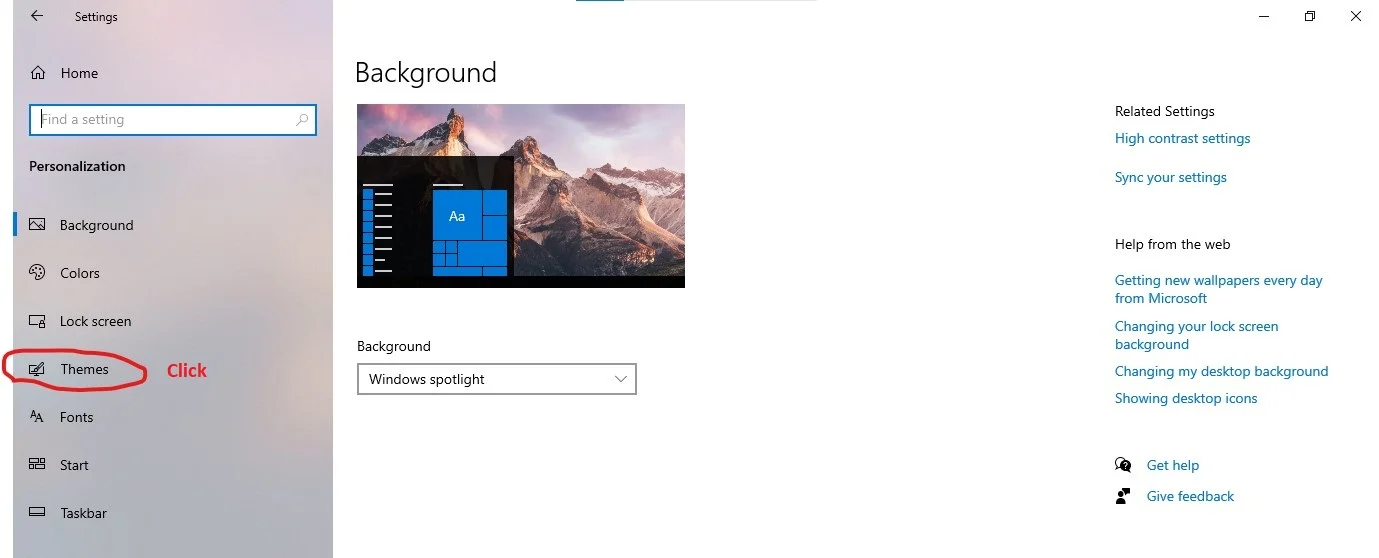Click the Home house icon
Image resolution: width=1379 pixels, height=558 pixels.
pyautogui.click(x=38, y=73)
